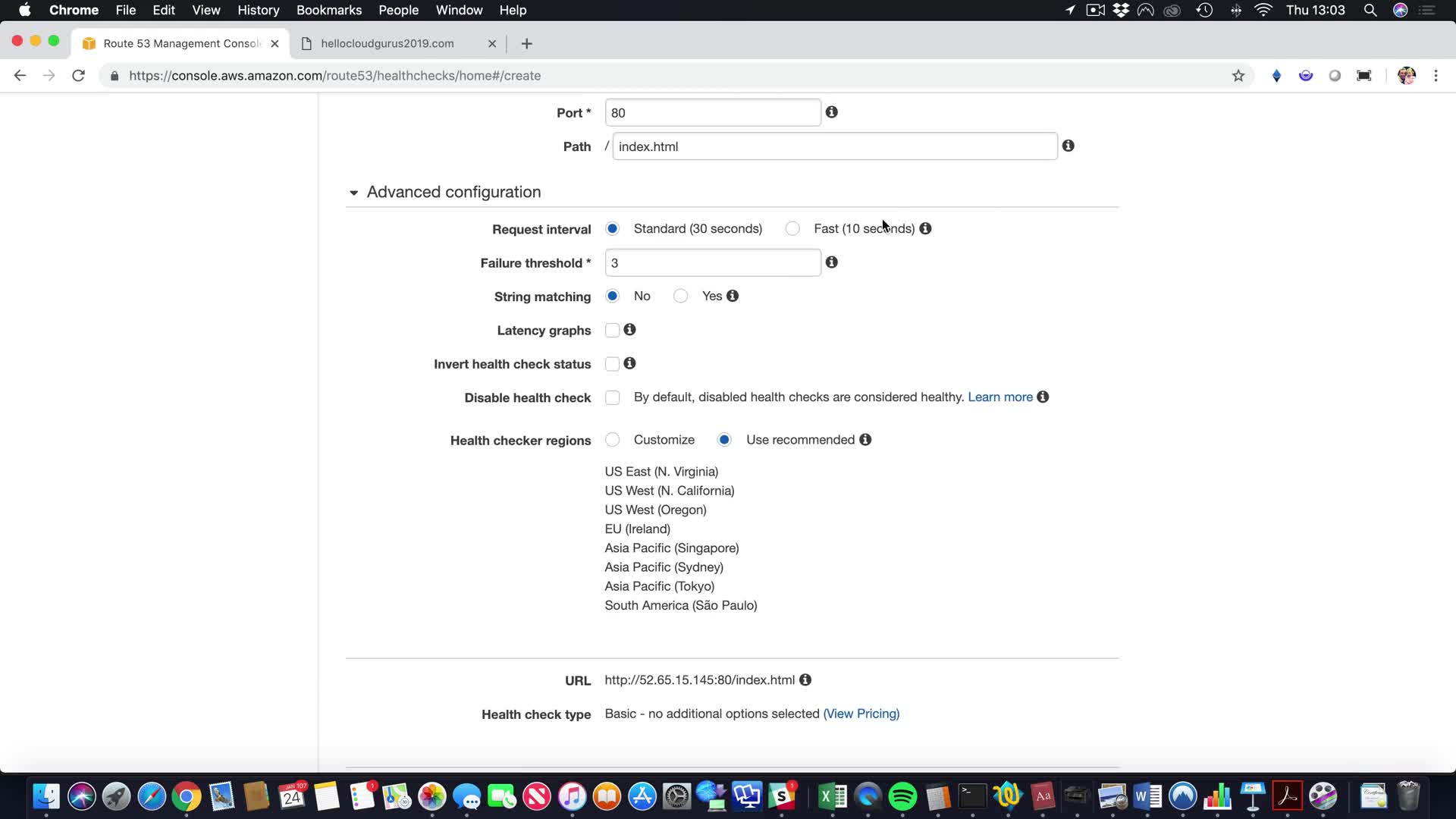Choose Customize for health checker regions

(612, 440)
